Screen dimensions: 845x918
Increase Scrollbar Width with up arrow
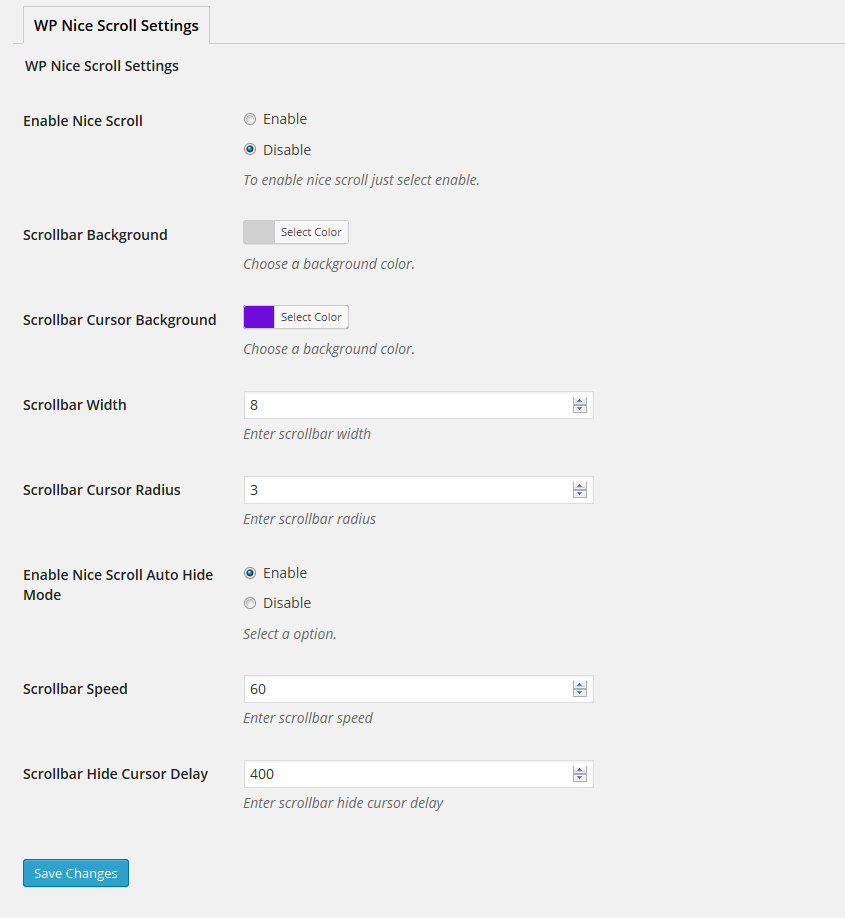[580, 401]
